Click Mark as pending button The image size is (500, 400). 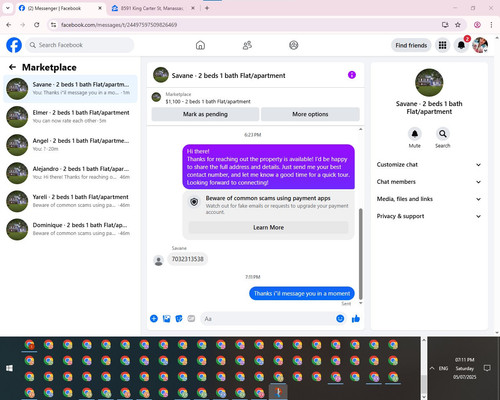pyautogui.click(x=205, y=114)
